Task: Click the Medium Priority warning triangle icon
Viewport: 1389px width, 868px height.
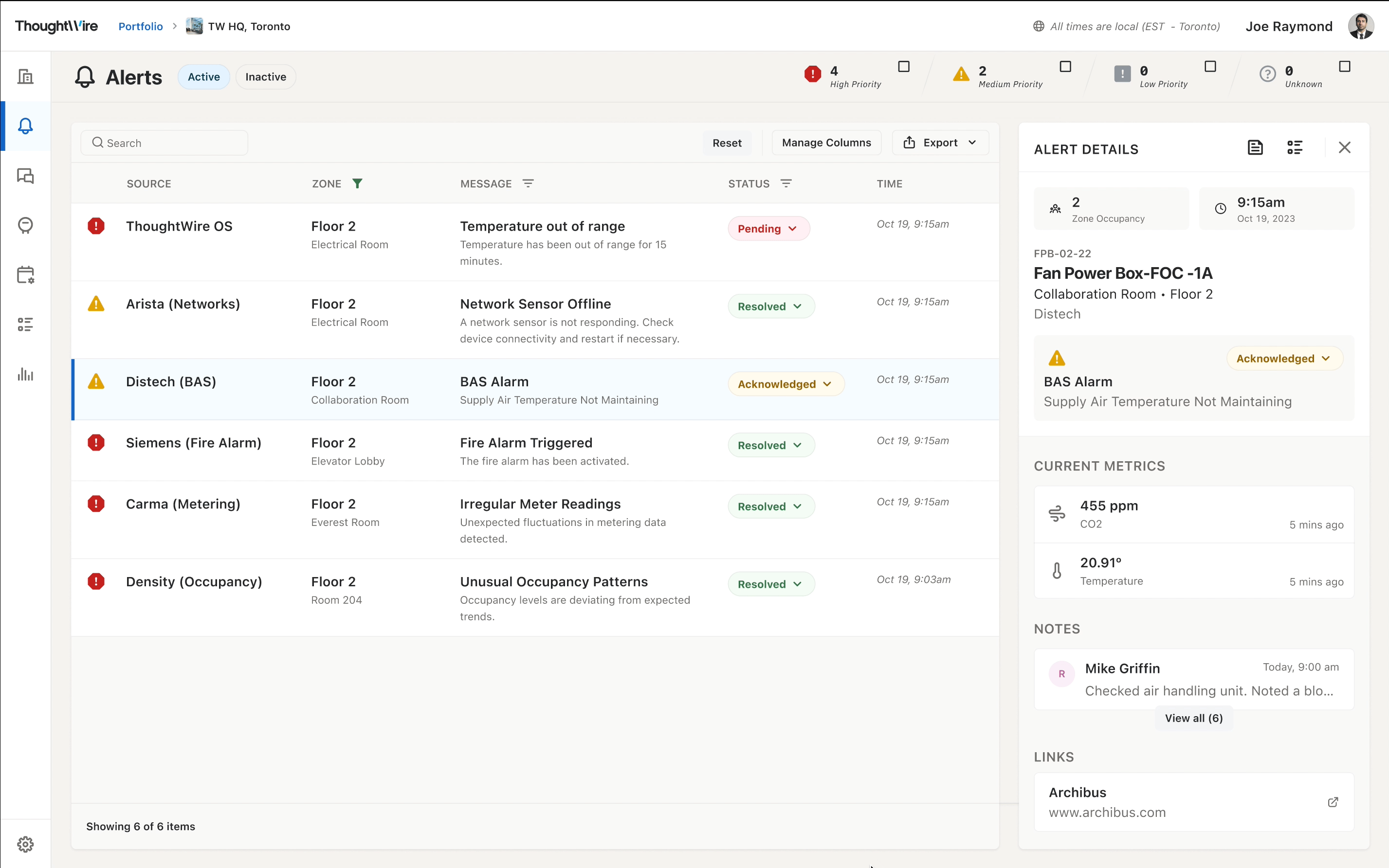Action: click(961, 73)
